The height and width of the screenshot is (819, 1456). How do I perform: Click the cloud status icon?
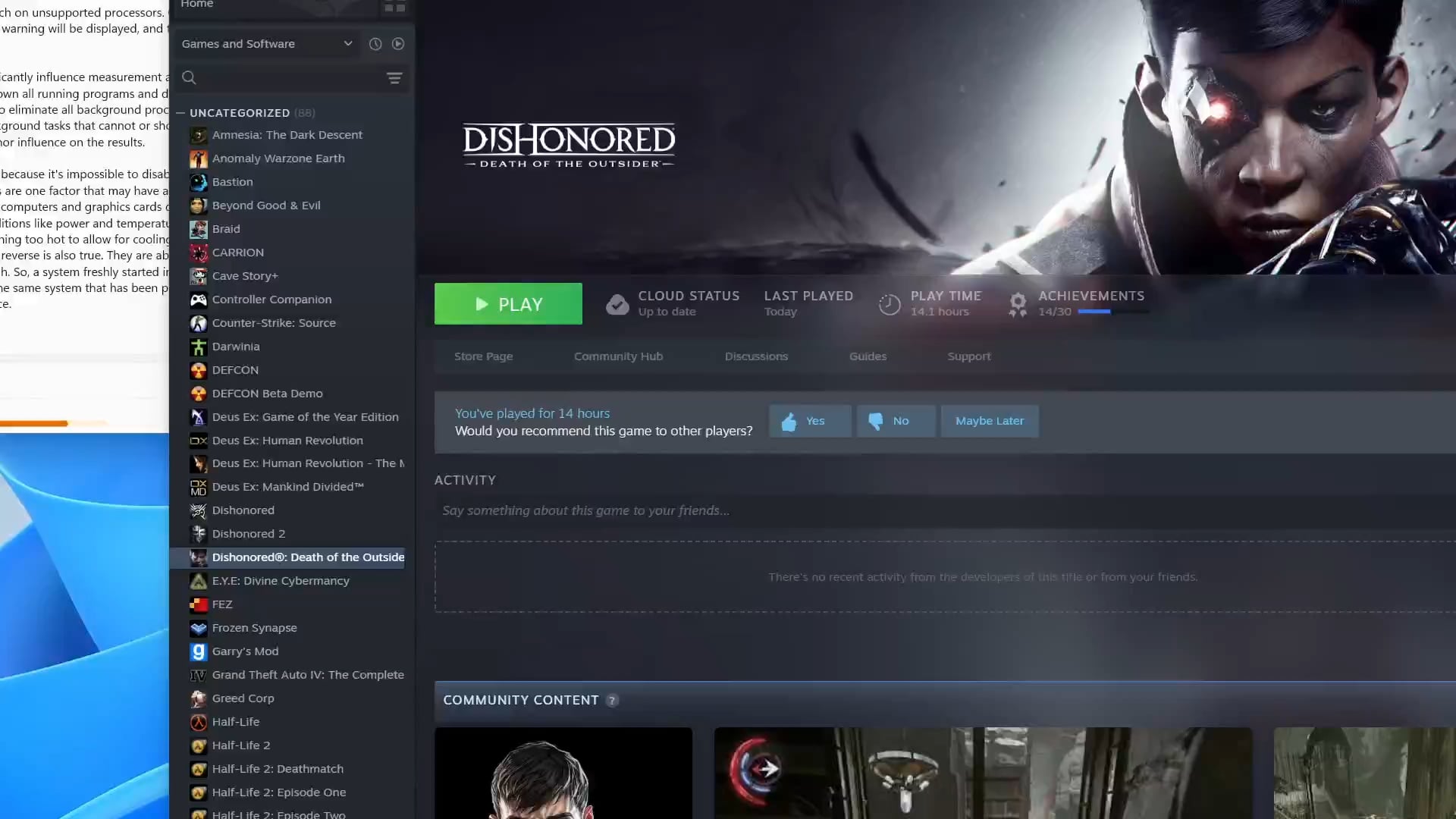click(617, 304)
